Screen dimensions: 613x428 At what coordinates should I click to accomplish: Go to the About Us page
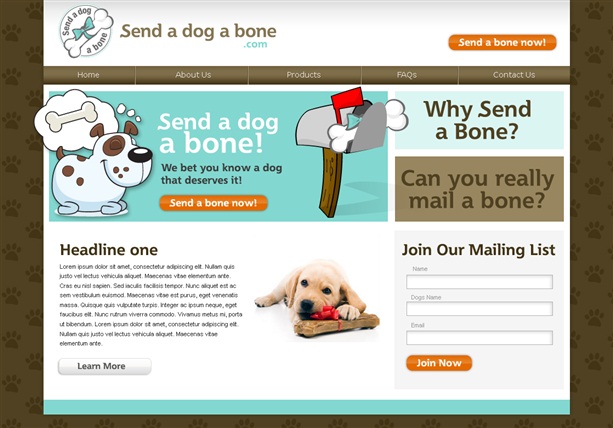click(x=193, y=75)
